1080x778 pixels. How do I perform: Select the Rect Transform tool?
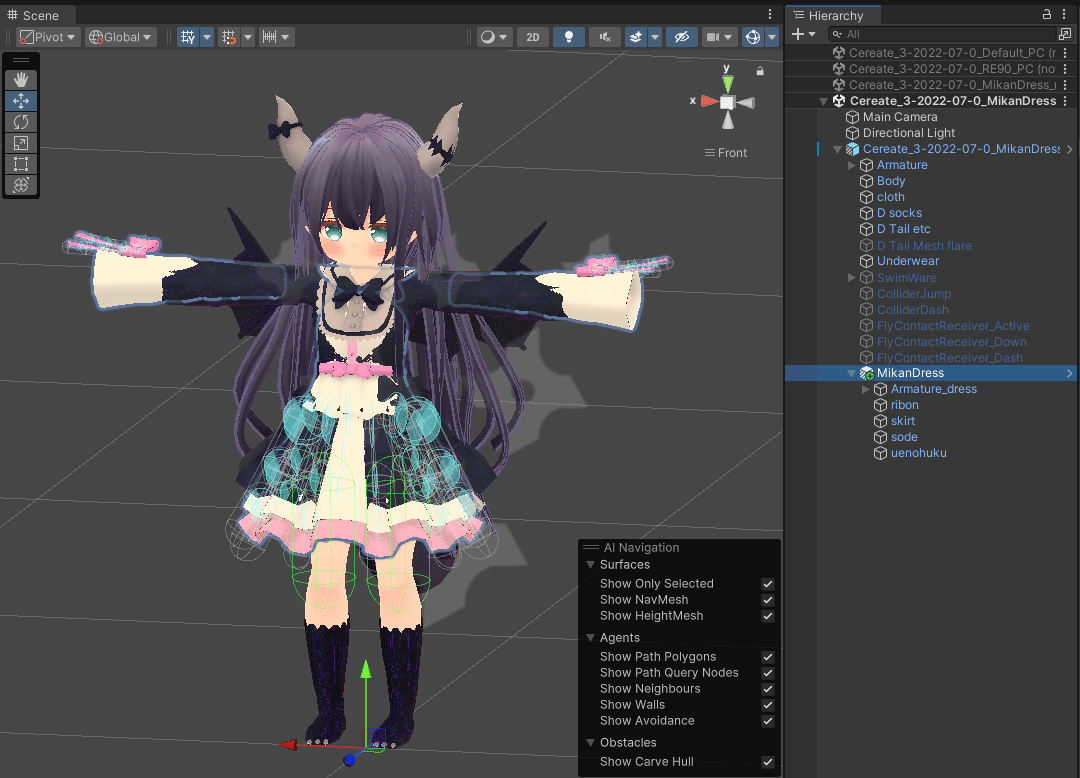coord(21,164)
